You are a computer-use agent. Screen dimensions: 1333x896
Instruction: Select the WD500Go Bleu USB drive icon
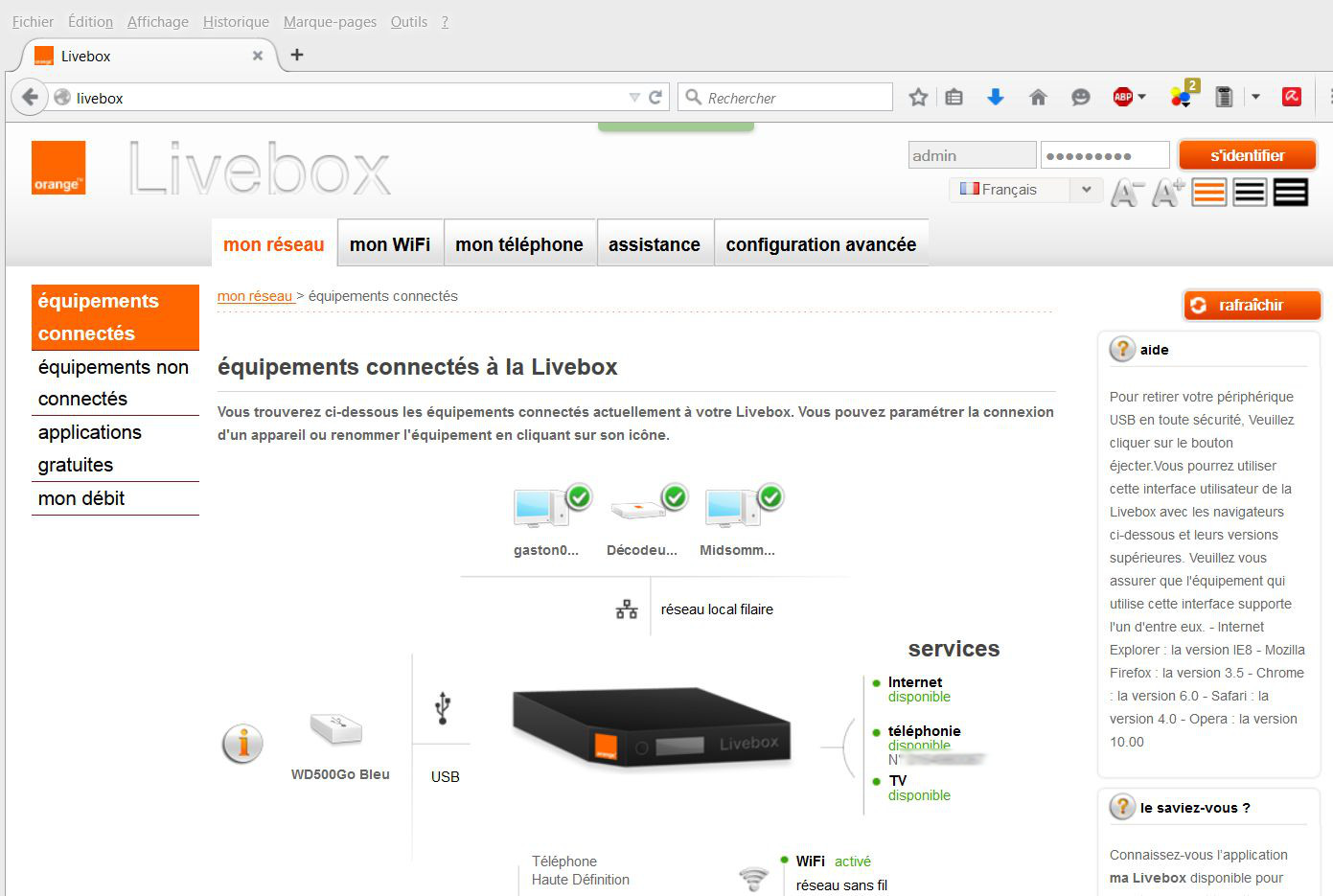[x=336, y=729]
